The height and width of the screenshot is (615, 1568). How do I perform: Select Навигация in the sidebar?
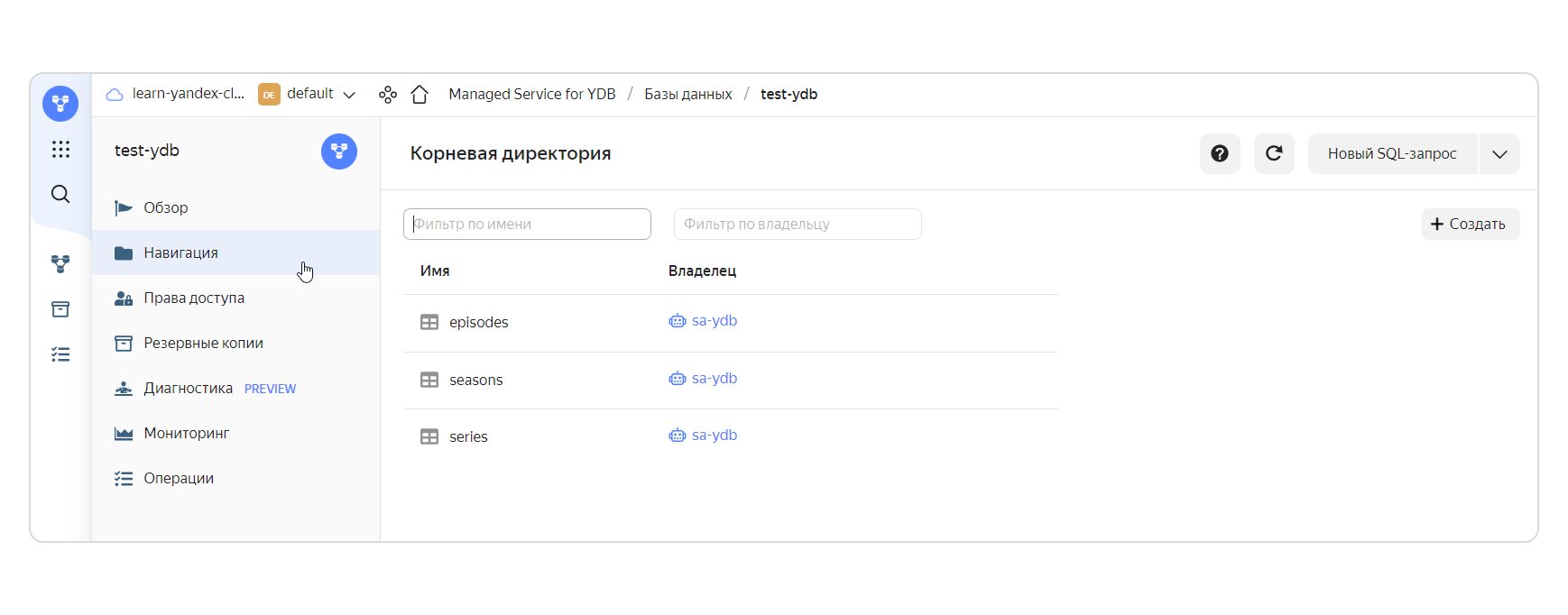(x=235, y=252)
